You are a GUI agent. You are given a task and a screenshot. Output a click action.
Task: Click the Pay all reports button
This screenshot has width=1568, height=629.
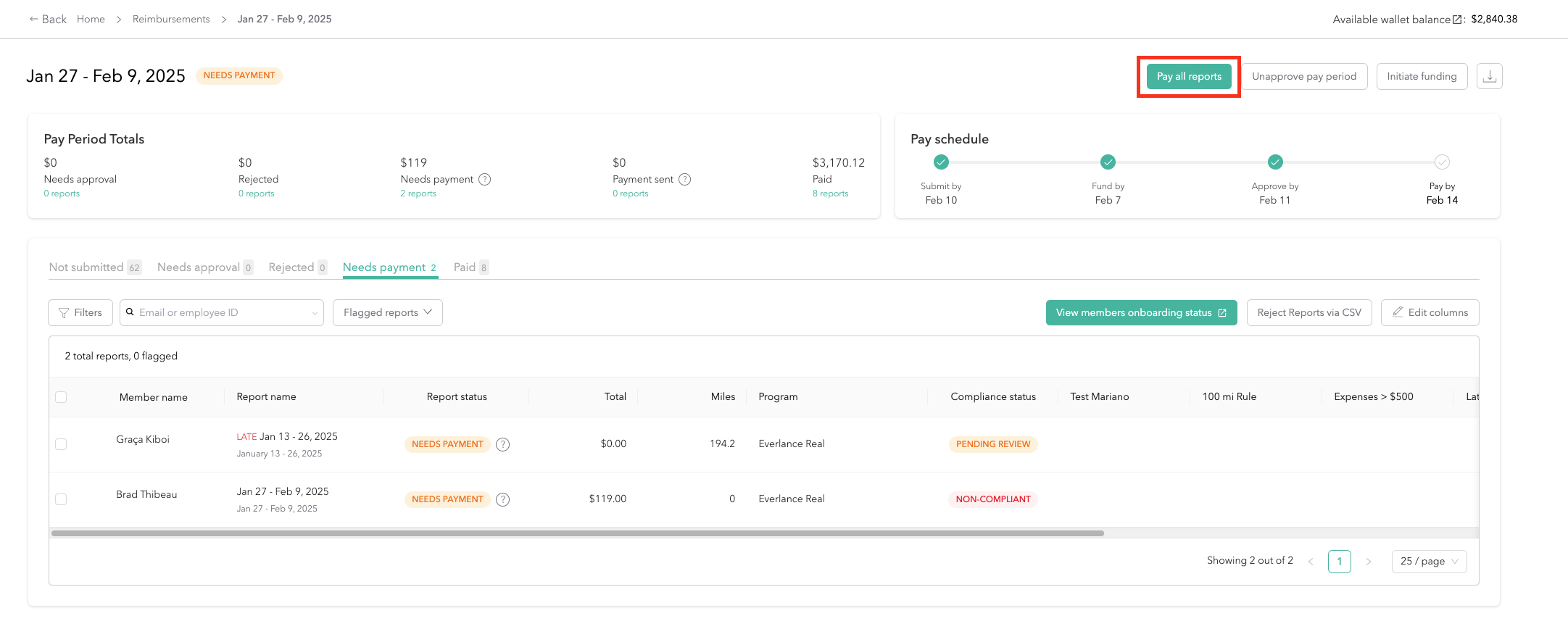click(x=1188, y=76)
